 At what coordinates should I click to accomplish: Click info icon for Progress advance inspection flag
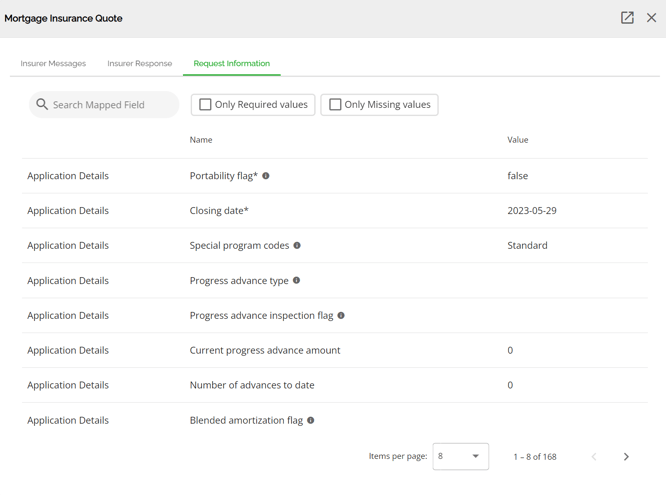click(x=341, y=315)
